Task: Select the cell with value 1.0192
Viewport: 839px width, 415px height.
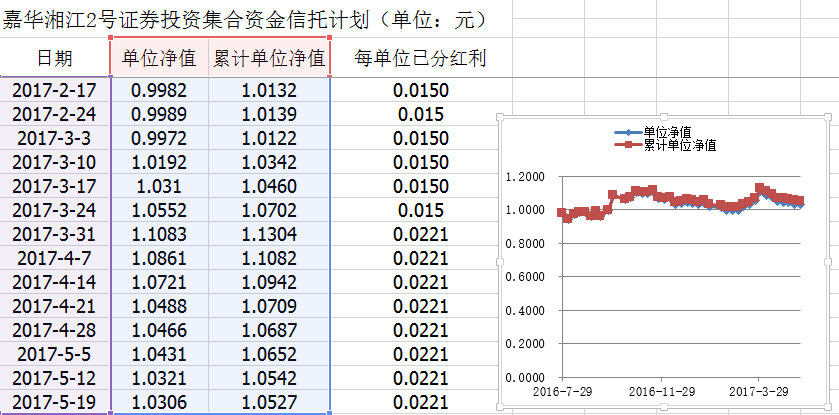Action: 159,162
